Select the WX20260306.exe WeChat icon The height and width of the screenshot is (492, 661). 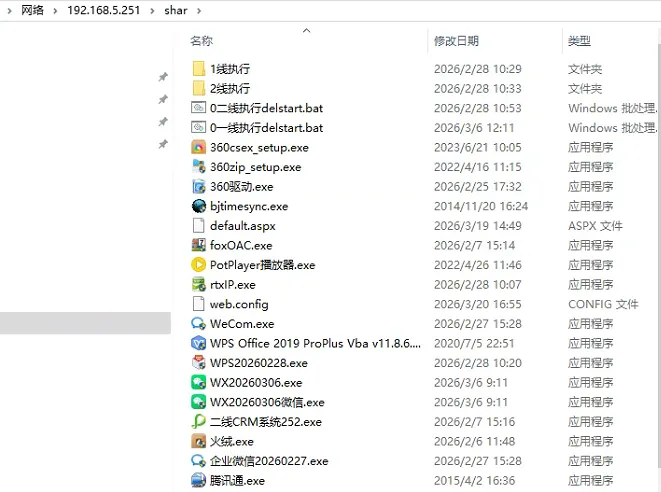pyautogui.click(x=199, y=382)
